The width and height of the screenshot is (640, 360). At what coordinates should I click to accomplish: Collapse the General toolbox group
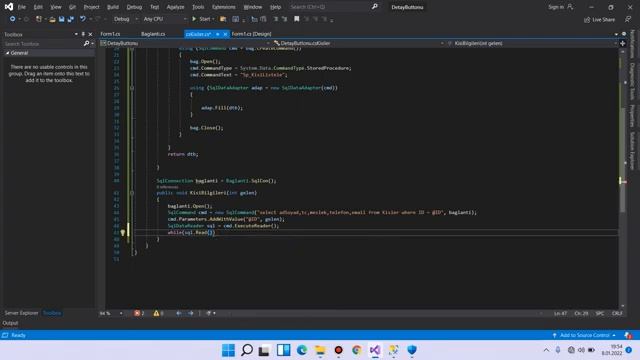click(x=7, y=53)
